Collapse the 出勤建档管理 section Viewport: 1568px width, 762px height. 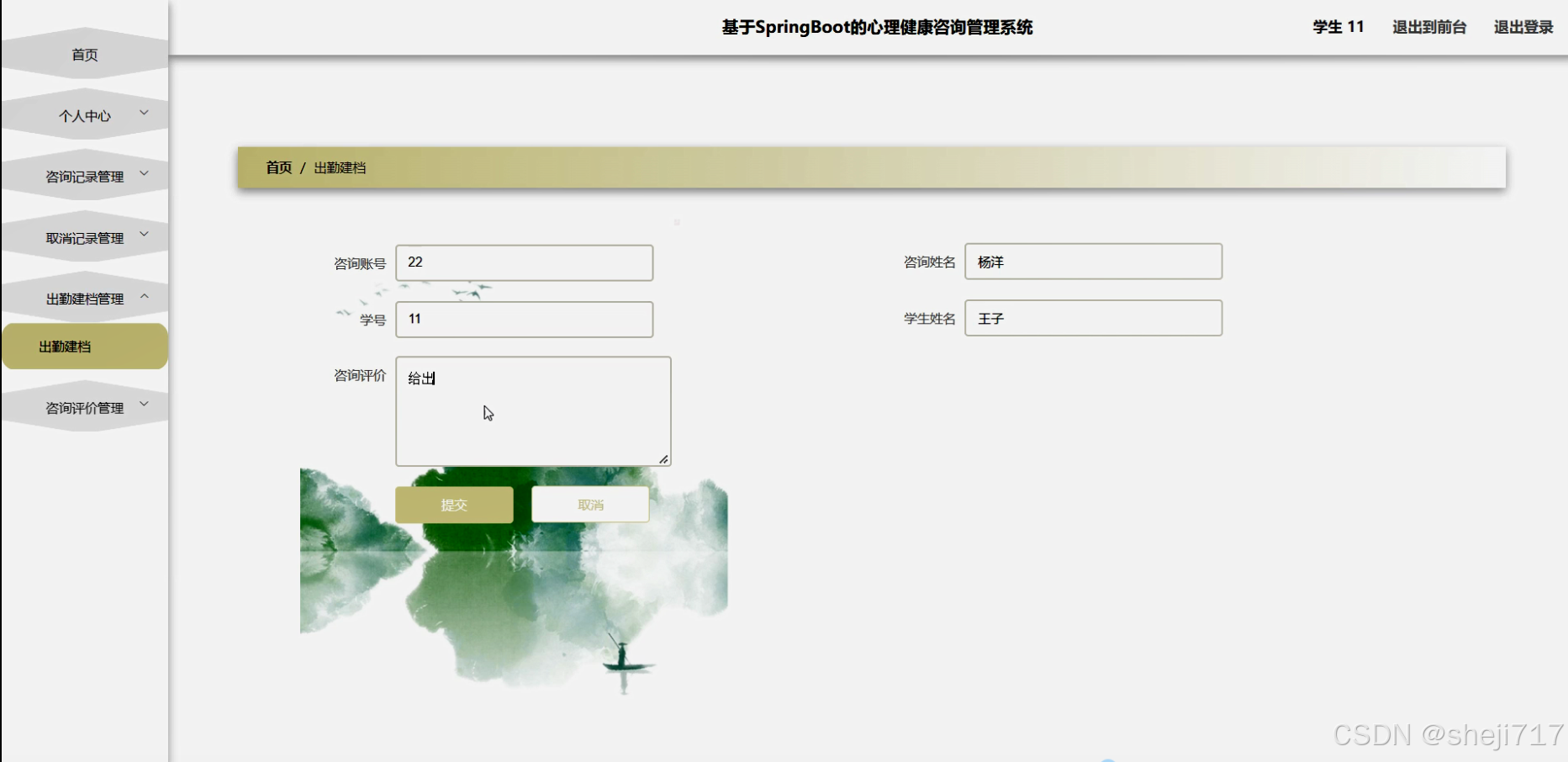(84, 299)
